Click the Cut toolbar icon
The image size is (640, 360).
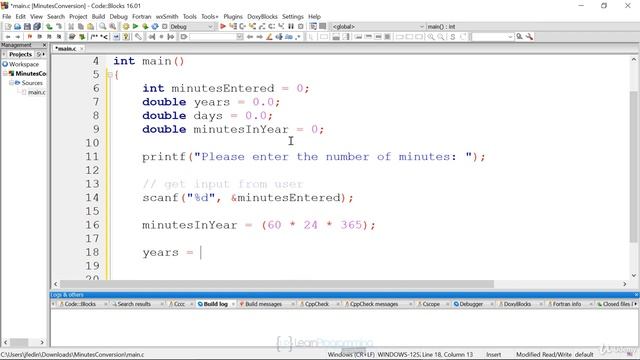tap(71, 27)
